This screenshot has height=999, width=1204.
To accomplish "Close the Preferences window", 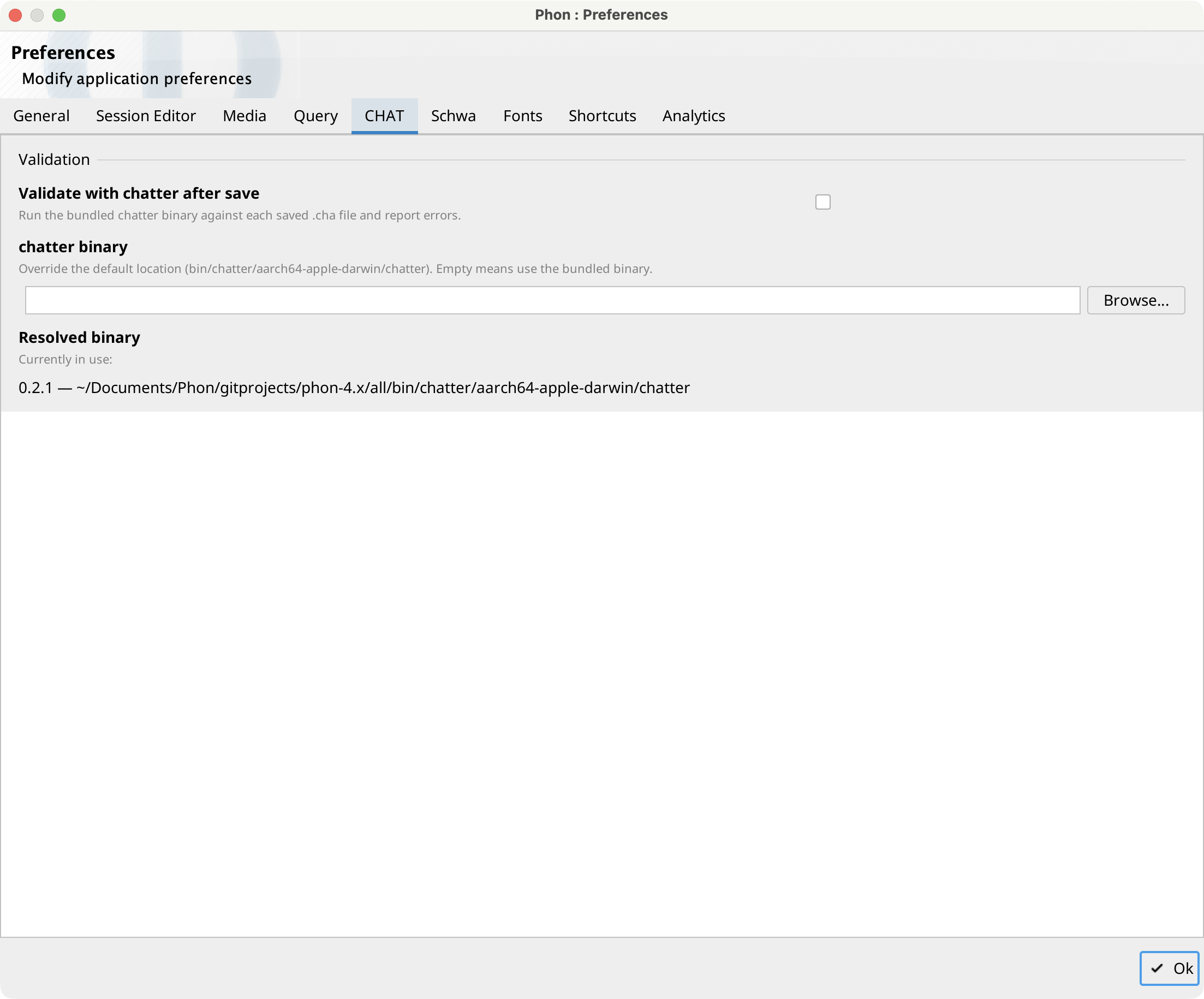I will [x=15, y=15].
